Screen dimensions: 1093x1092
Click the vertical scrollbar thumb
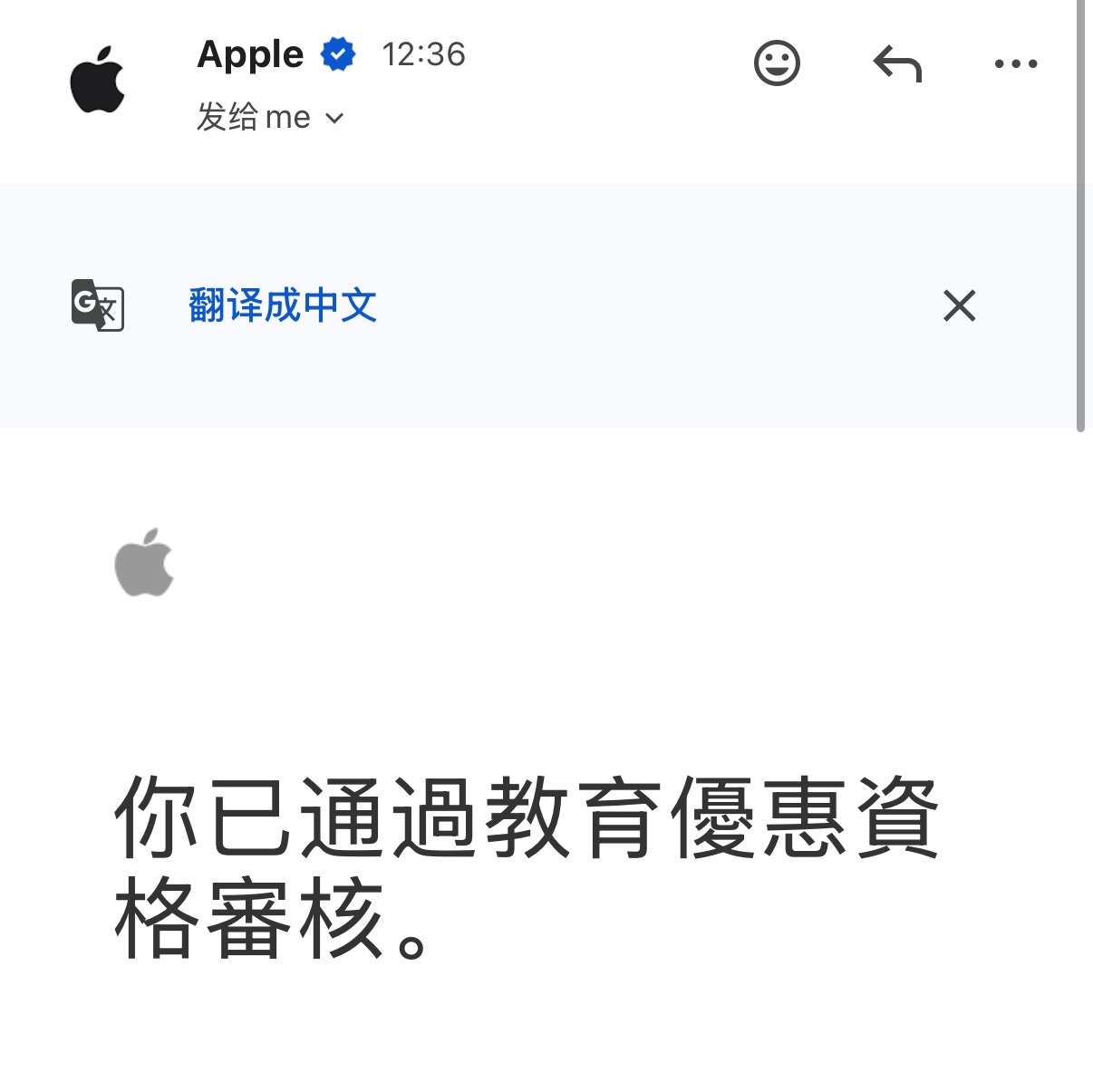[x=1080, y=216]
